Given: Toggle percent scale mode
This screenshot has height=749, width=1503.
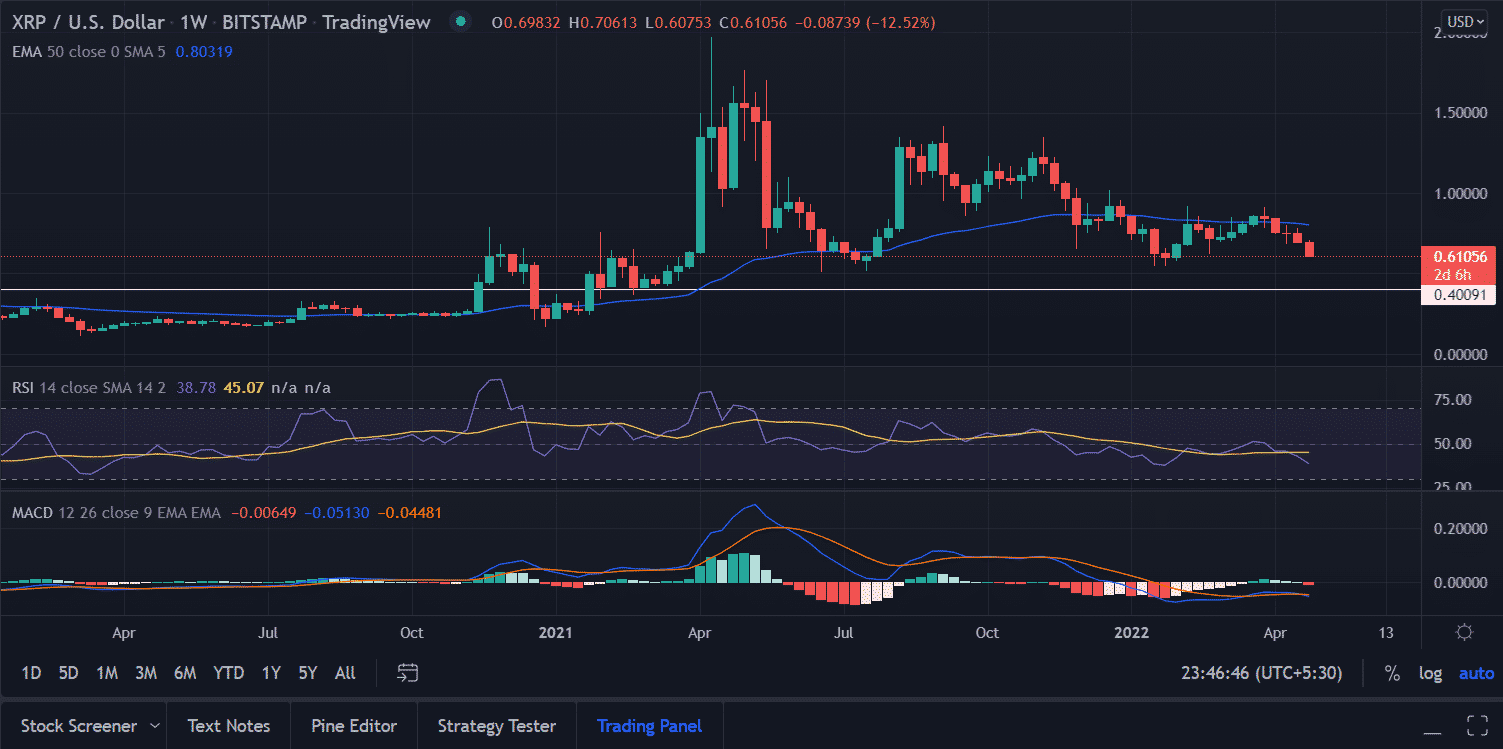Looking at the screenshot, I should [1392, 673].
